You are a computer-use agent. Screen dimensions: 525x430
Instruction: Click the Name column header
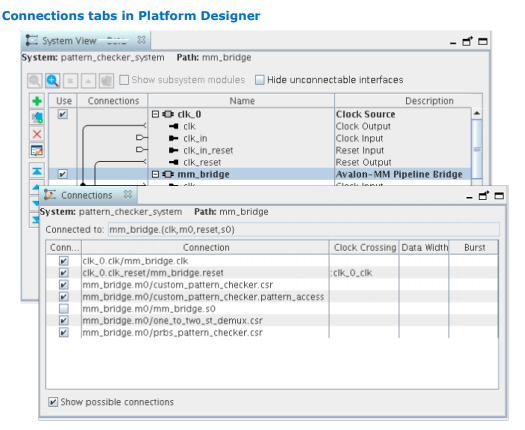[242, 101]
